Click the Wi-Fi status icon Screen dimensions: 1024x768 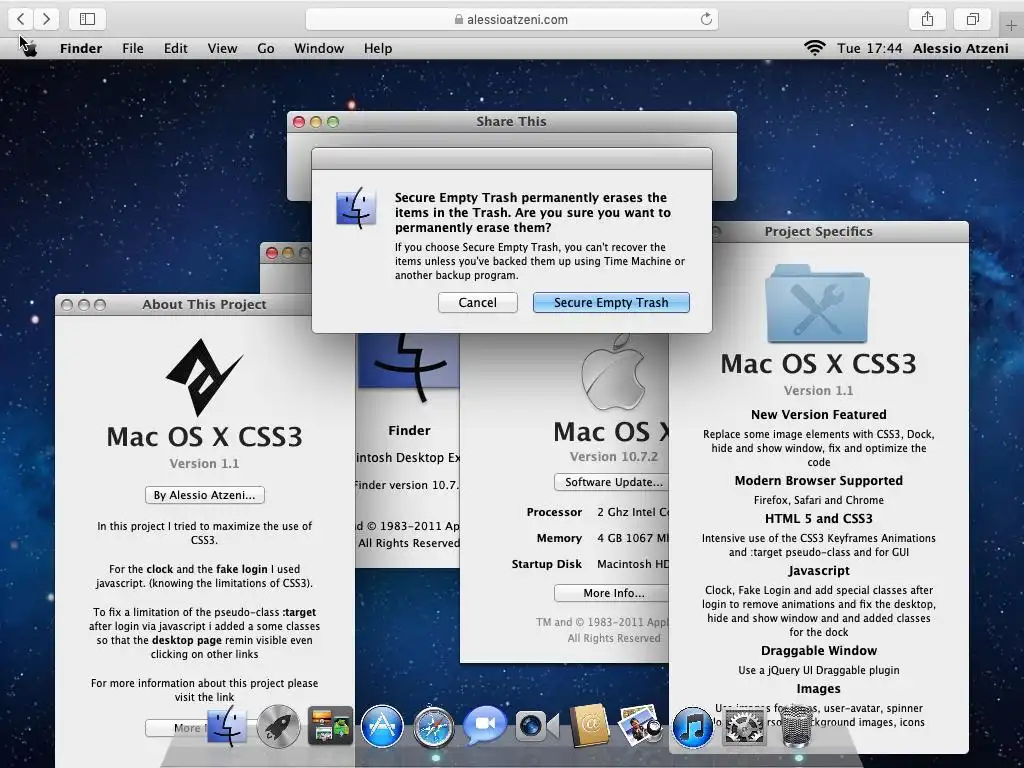click(x=814, y=48)
